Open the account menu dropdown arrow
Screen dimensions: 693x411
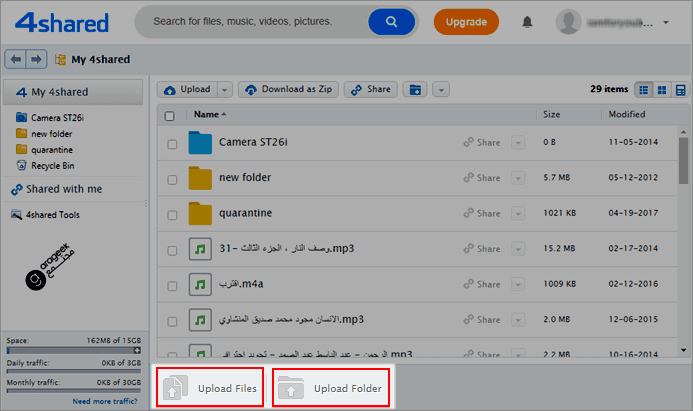click(x=666, y=22)
